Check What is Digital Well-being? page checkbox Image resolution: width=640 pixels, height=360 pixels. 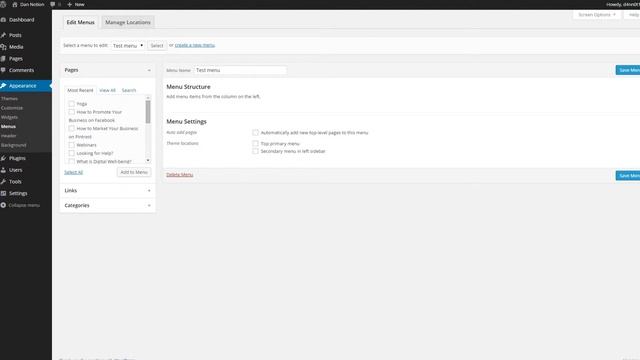[71, 161]
